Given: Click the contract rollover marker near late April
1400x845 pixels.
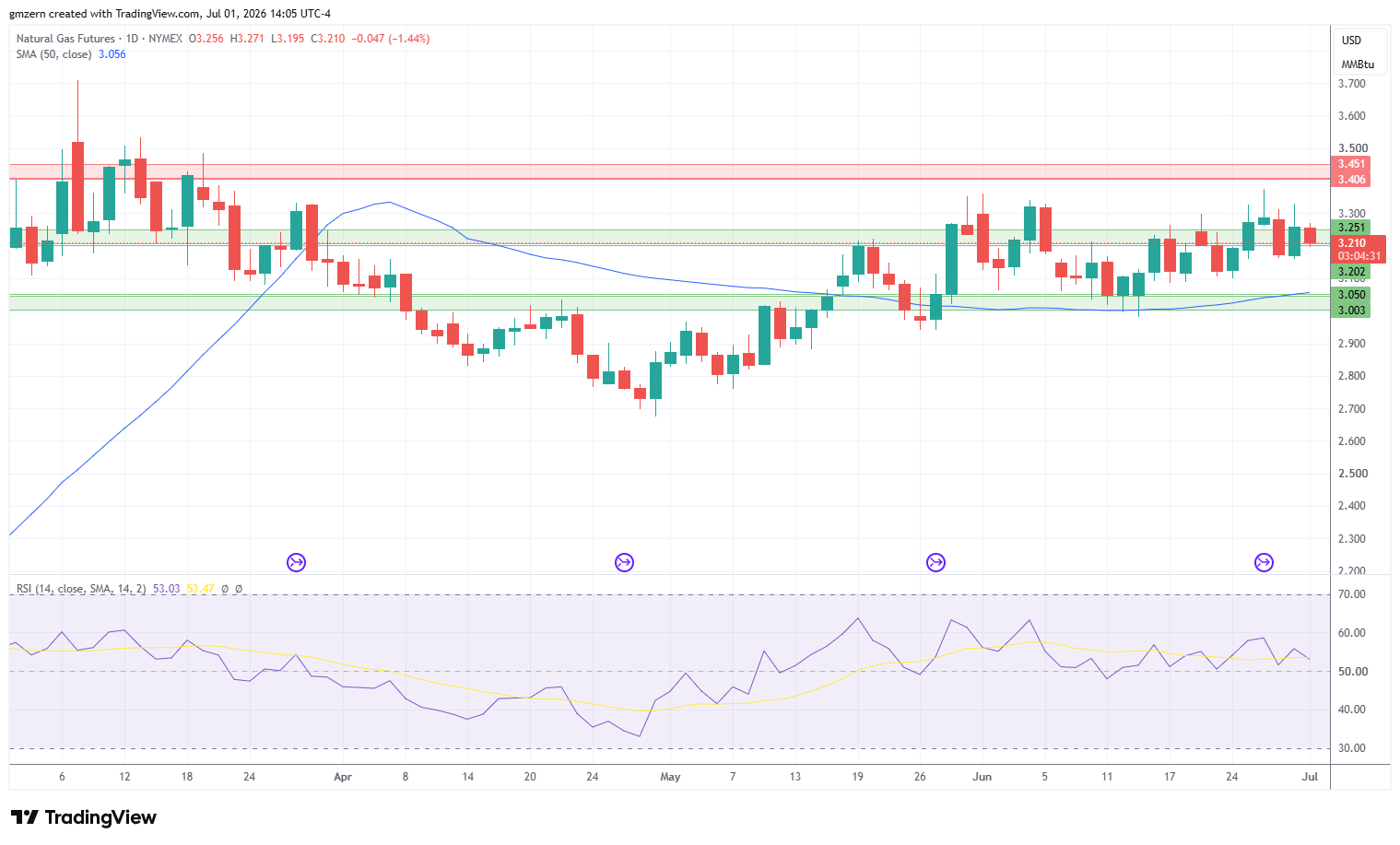Looking at the screenshot, I should (624, 562).
